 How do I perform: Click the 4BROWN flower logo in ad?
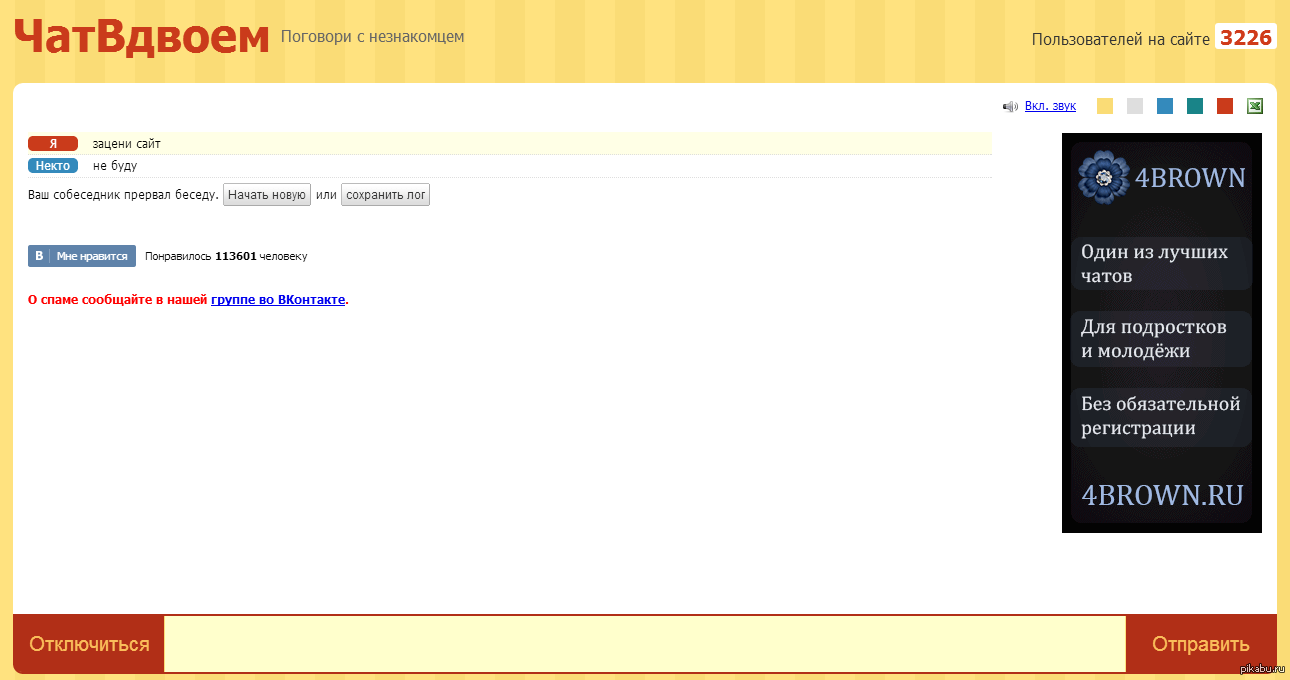[1104, 177]
